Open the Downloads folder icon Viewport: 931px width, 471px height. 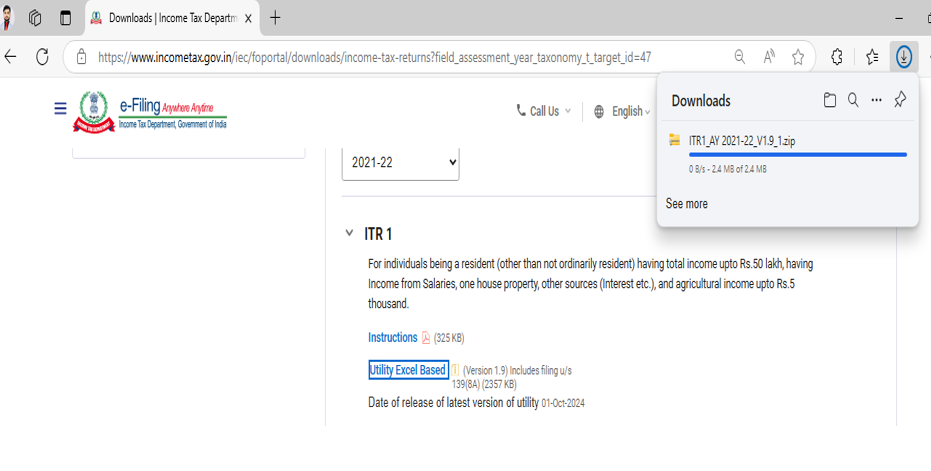[x=830, y=100]
